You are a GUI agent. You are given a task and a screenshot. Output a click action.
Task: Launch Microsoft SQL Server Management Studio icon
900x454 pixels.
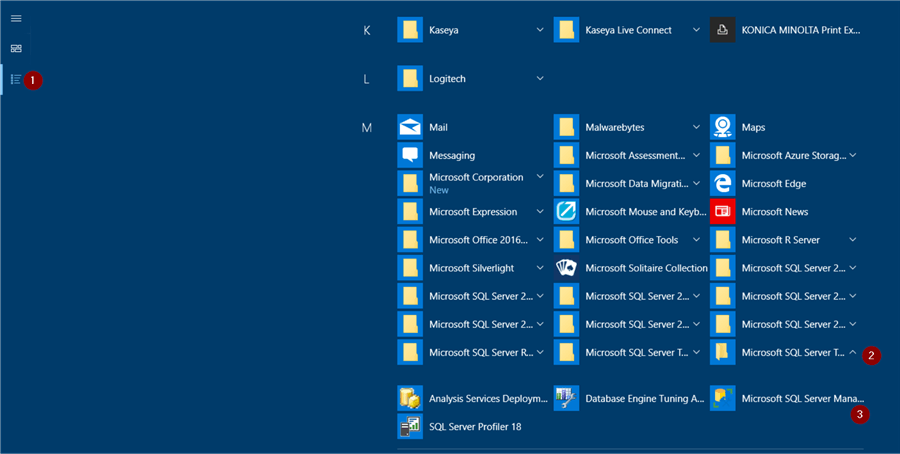(x=723, y=398)
